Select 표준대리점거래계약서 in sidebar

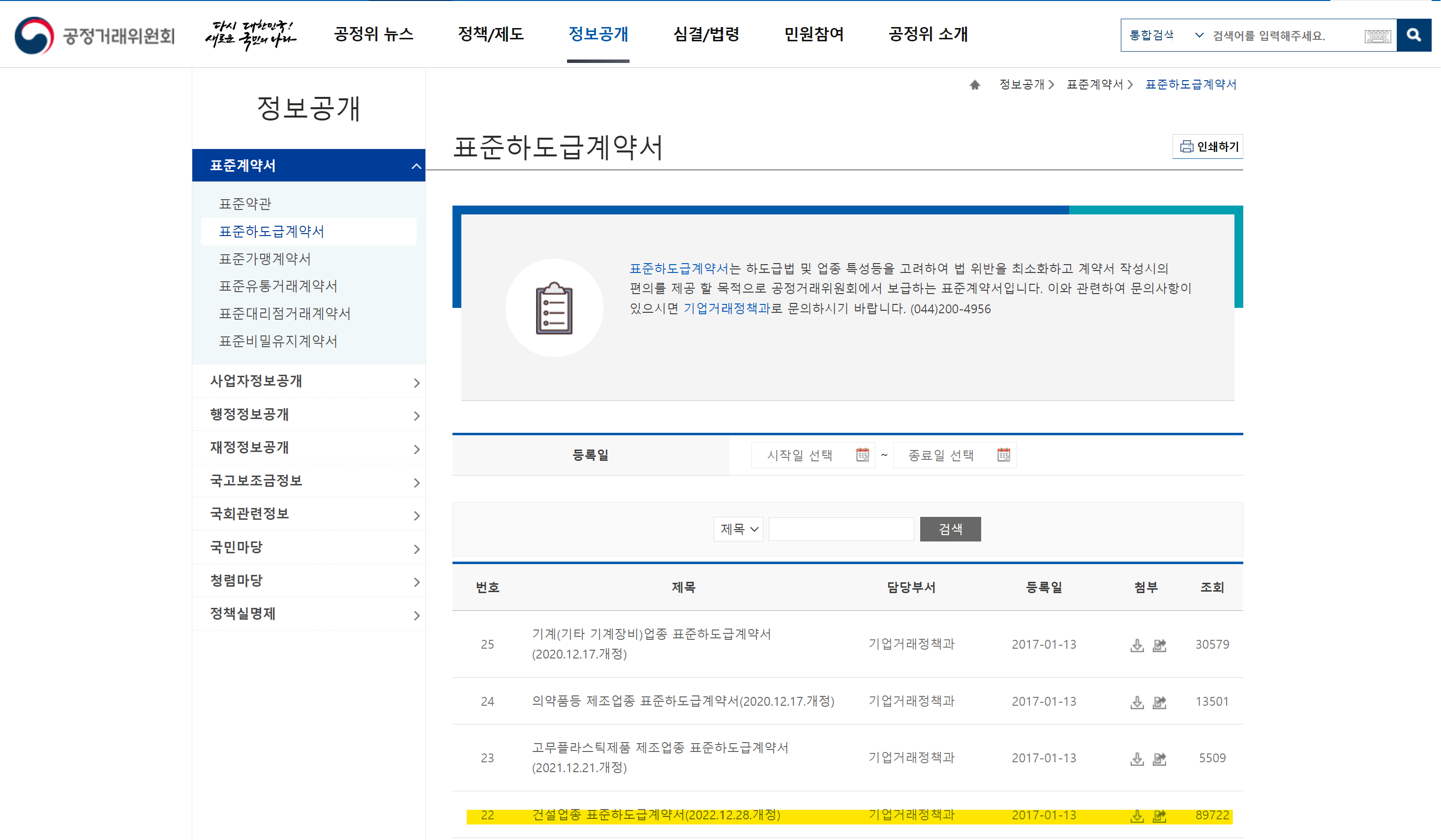coord(285,313)
